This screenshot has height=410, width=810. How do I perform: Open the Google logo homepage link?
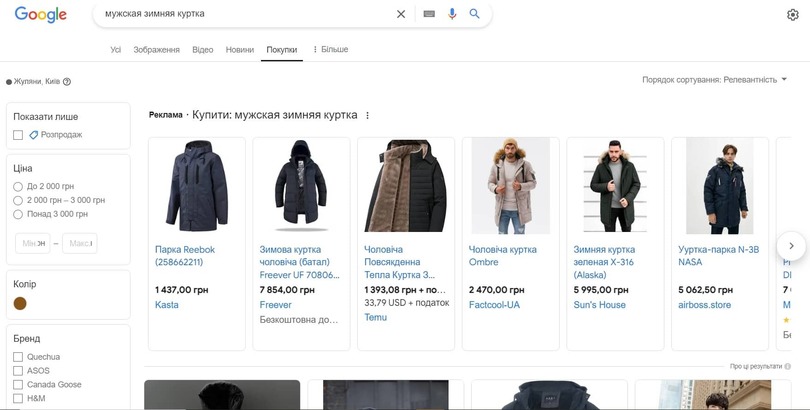point(40,14)
